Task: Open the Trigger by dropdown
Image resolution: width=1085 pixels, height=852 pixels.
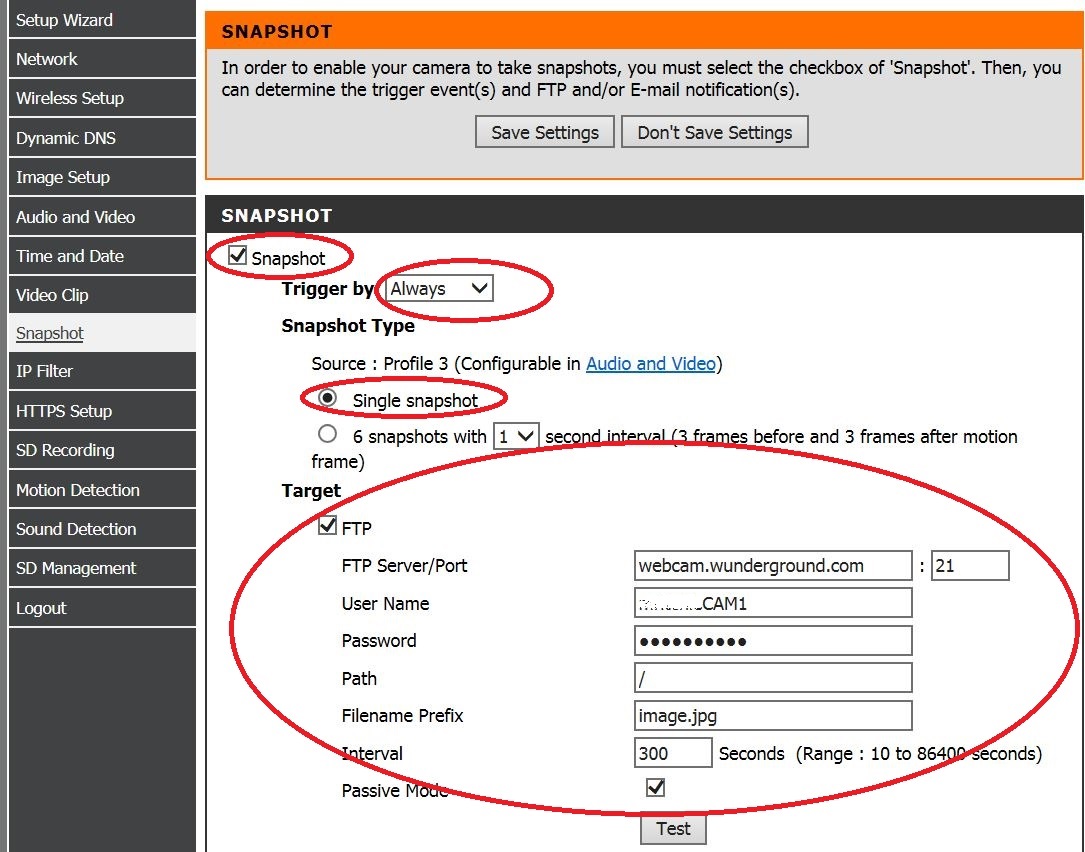Action: point(439,289)
